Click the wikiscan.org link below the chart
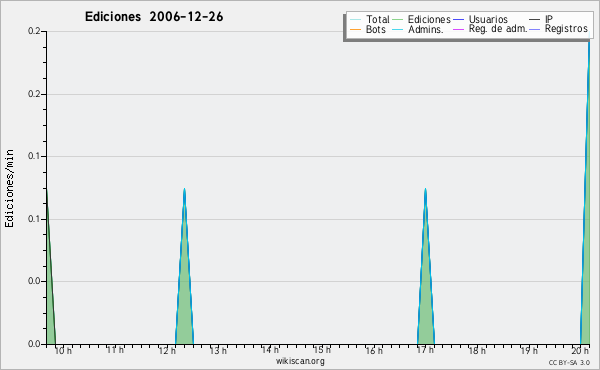Viewport: 600px width, 370px height. (300, 361)
